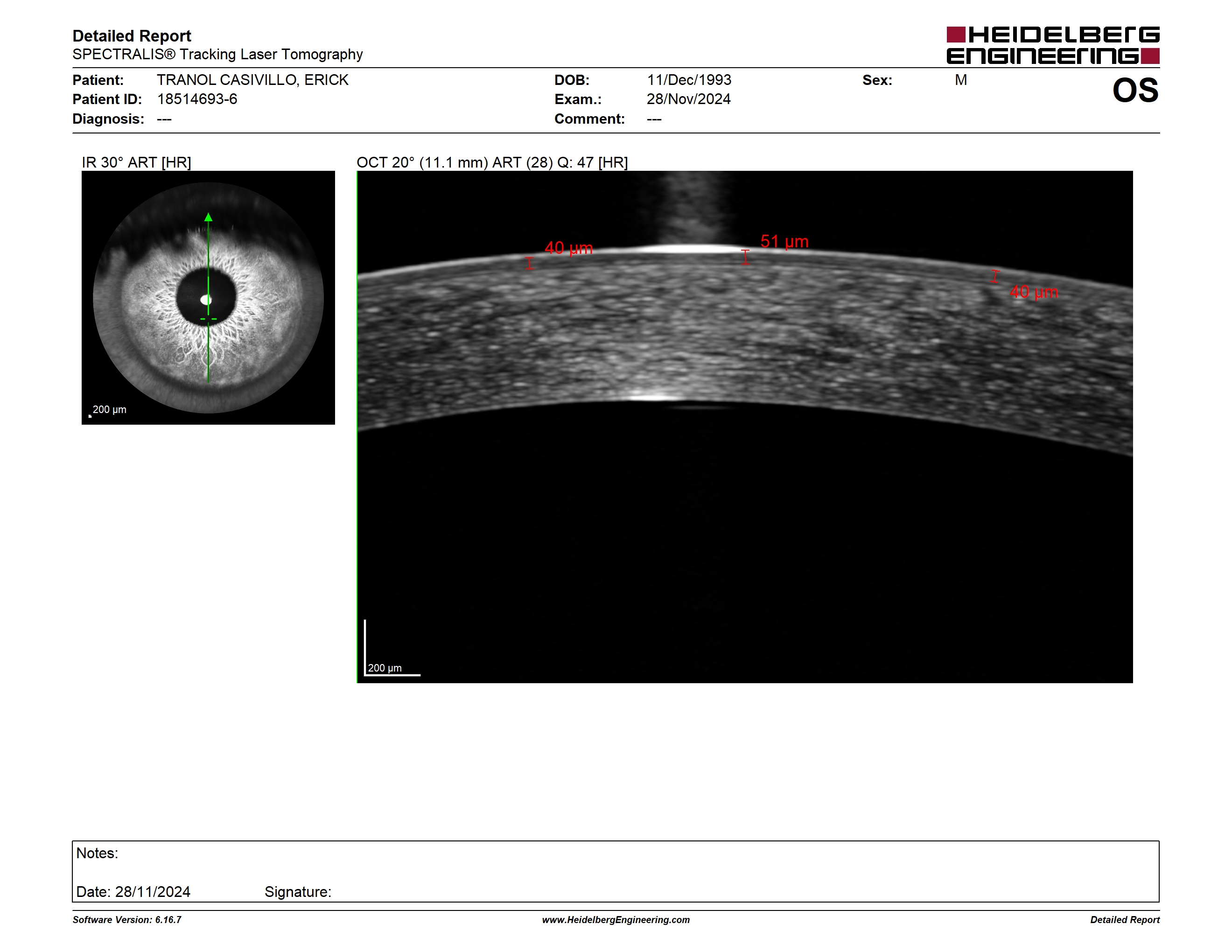Click the IR 30° ART [HR] caption

tap(137, 162)
